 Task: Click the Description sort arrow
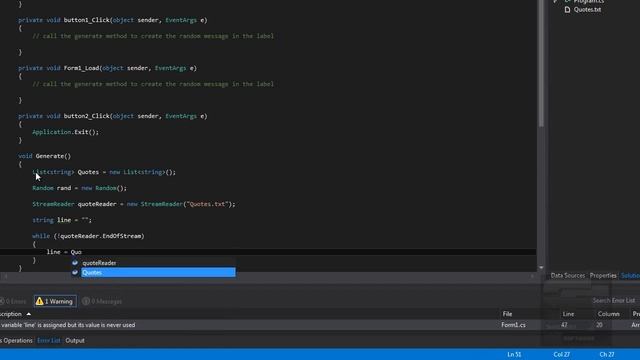coord(29,314)
